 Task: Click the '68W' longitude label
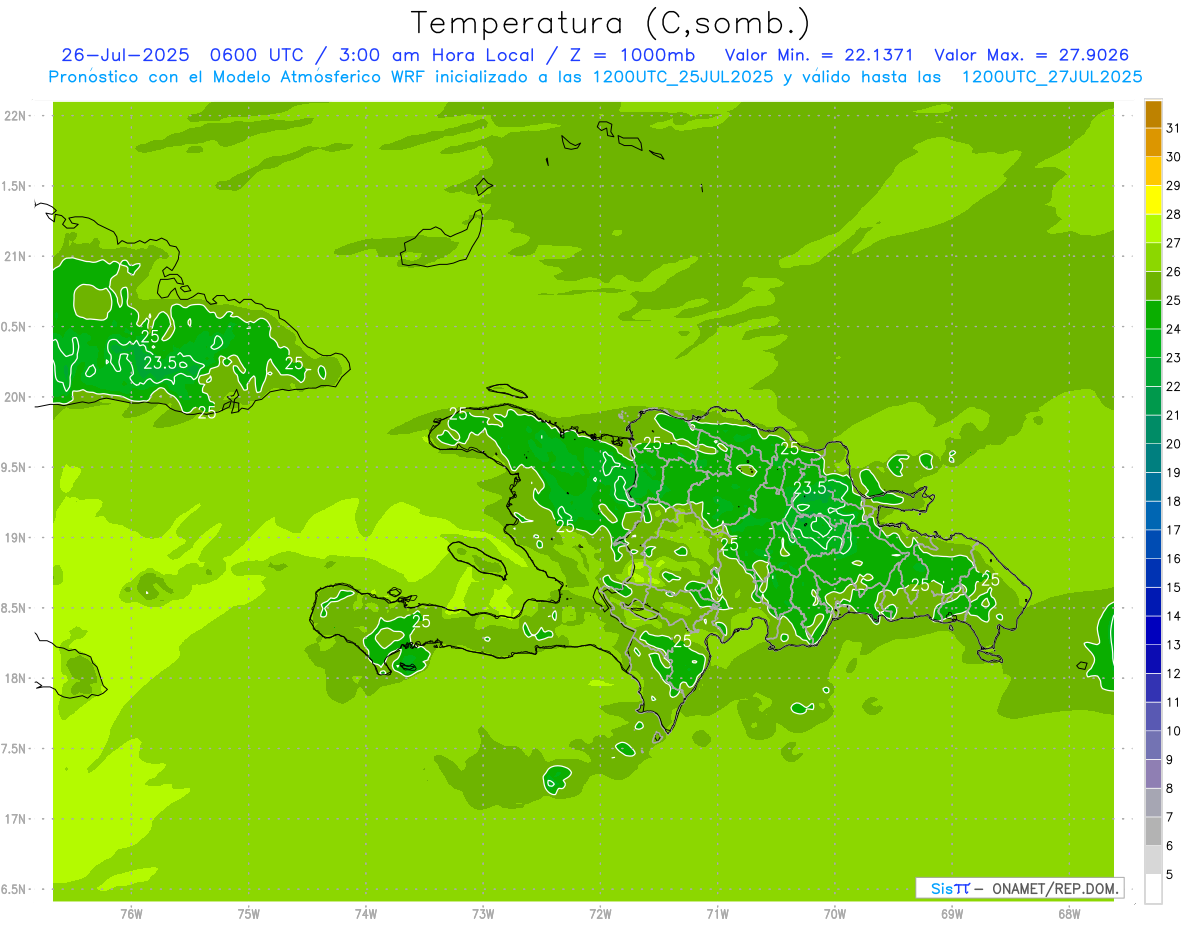tap(1069, 914)
